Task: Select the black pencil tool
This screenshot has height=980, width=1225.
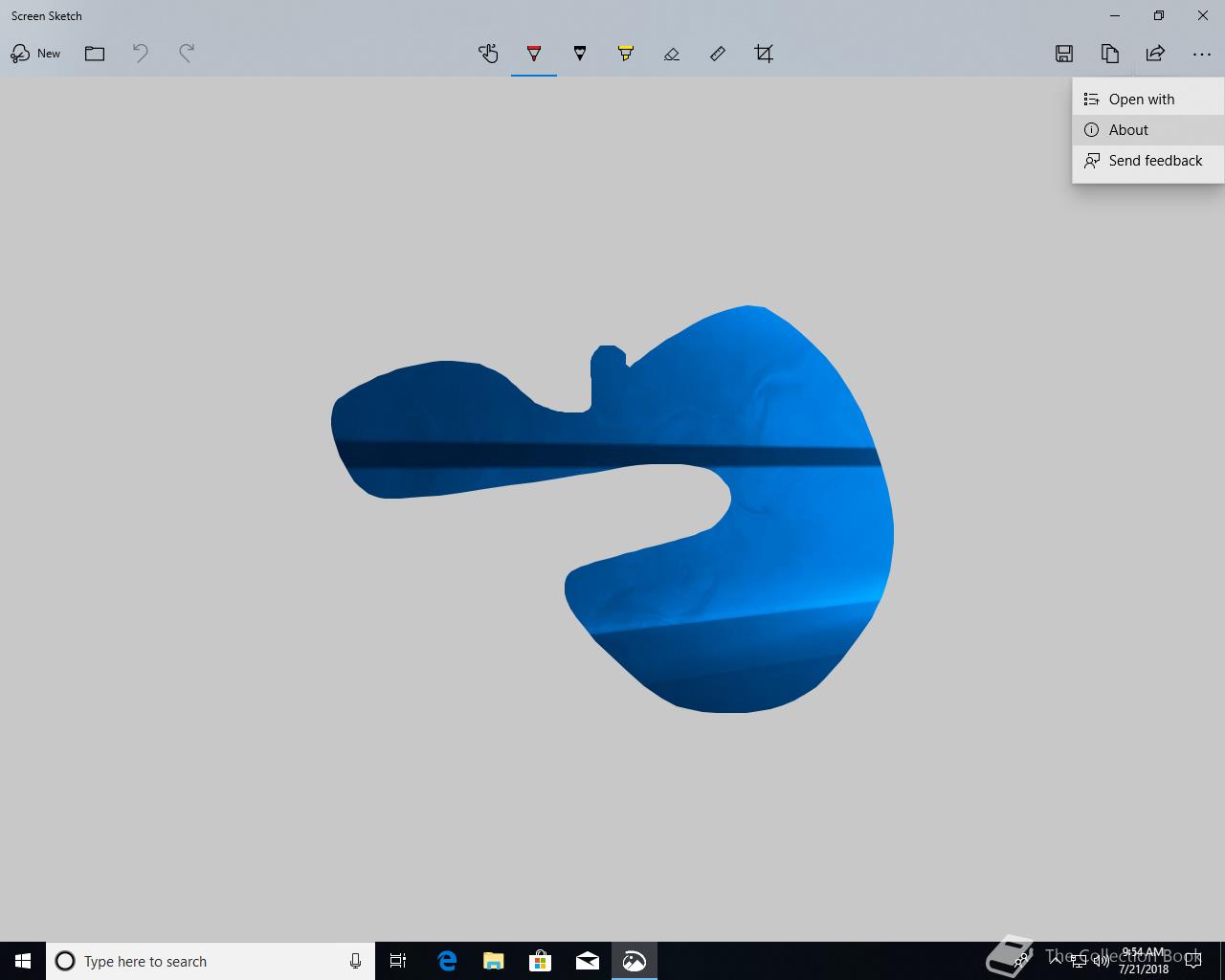Action: (580, 54)
